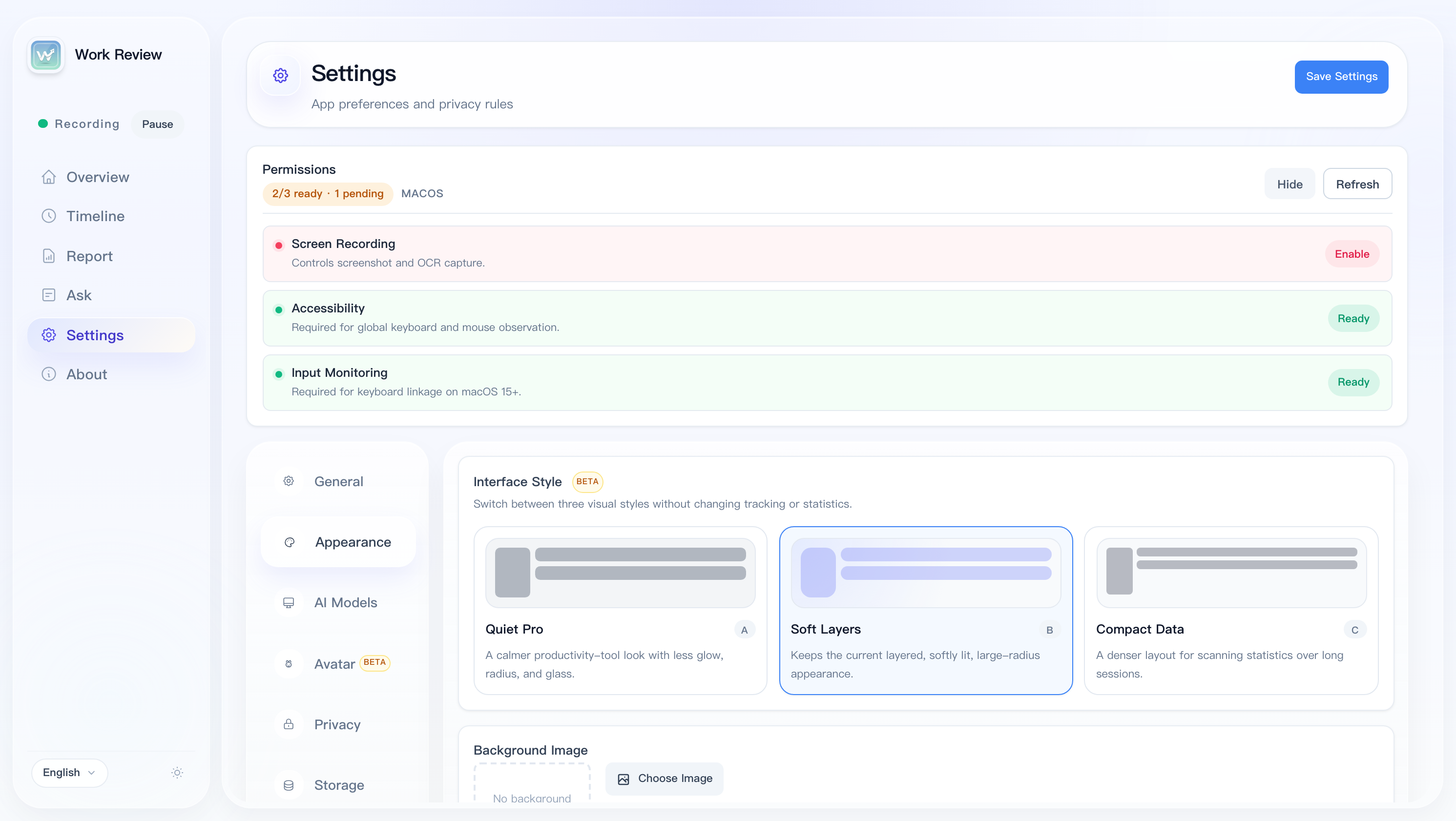Click the Appearance palette icon
This screenshot has height=821, width=1456.
point(290,542)
